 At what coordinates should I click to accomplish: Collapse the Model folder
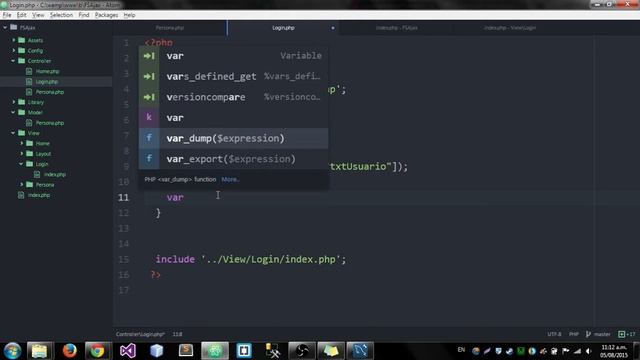13,112
